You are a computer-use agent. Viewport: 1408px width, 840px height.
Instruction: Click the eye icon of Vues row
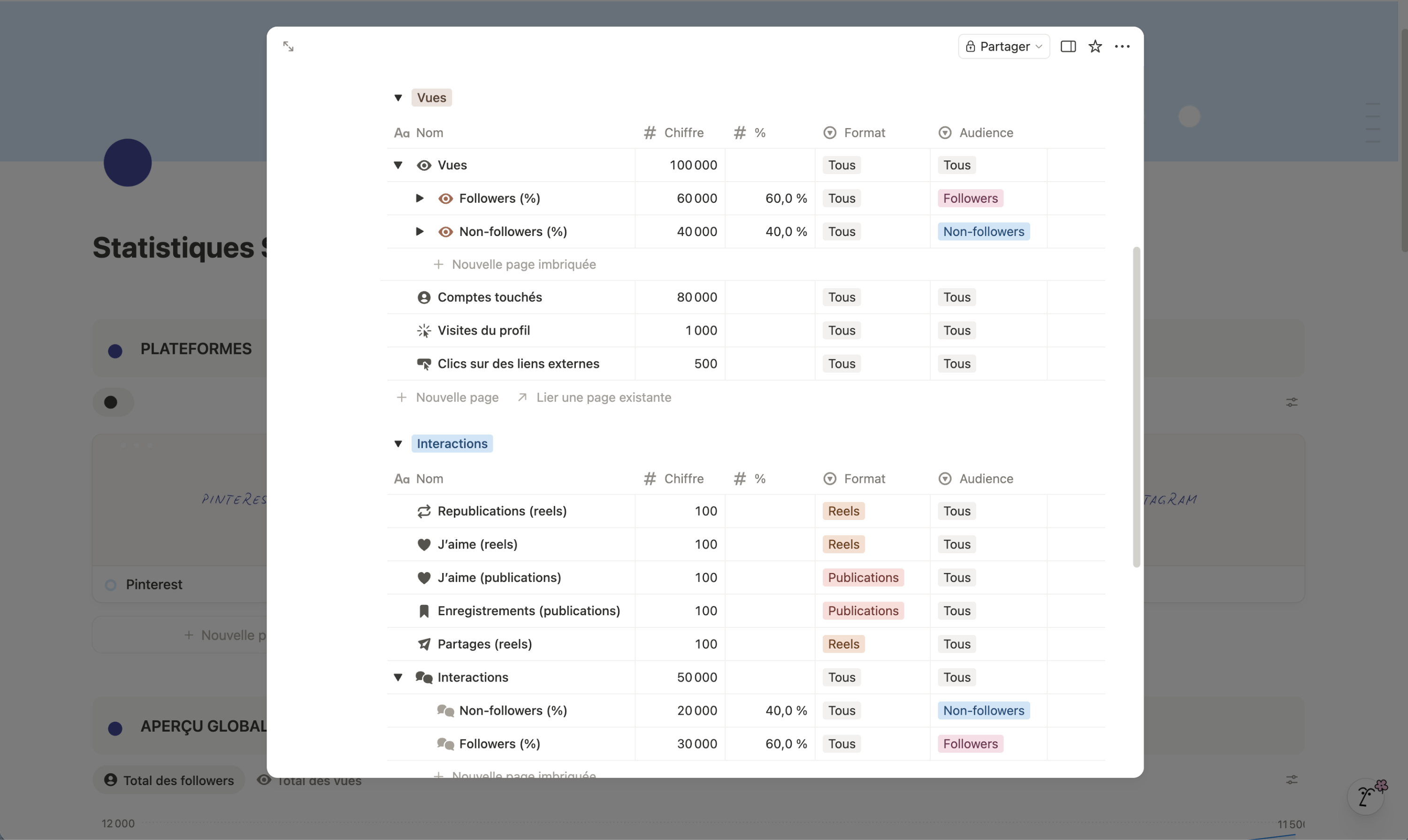tap(423, 165)
